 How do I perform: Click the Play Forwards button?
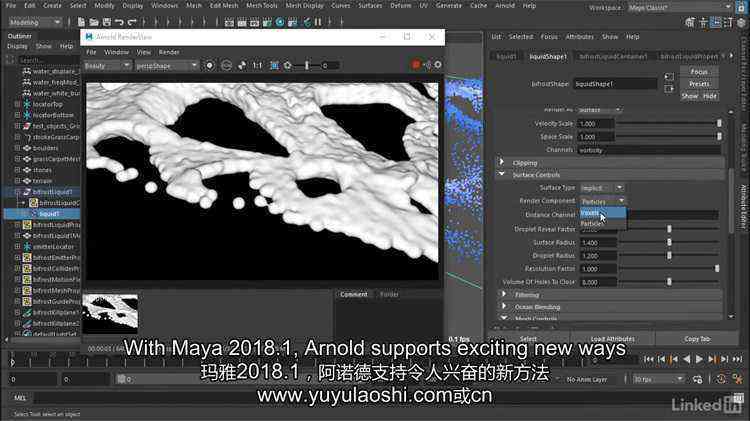click(699, 359)
